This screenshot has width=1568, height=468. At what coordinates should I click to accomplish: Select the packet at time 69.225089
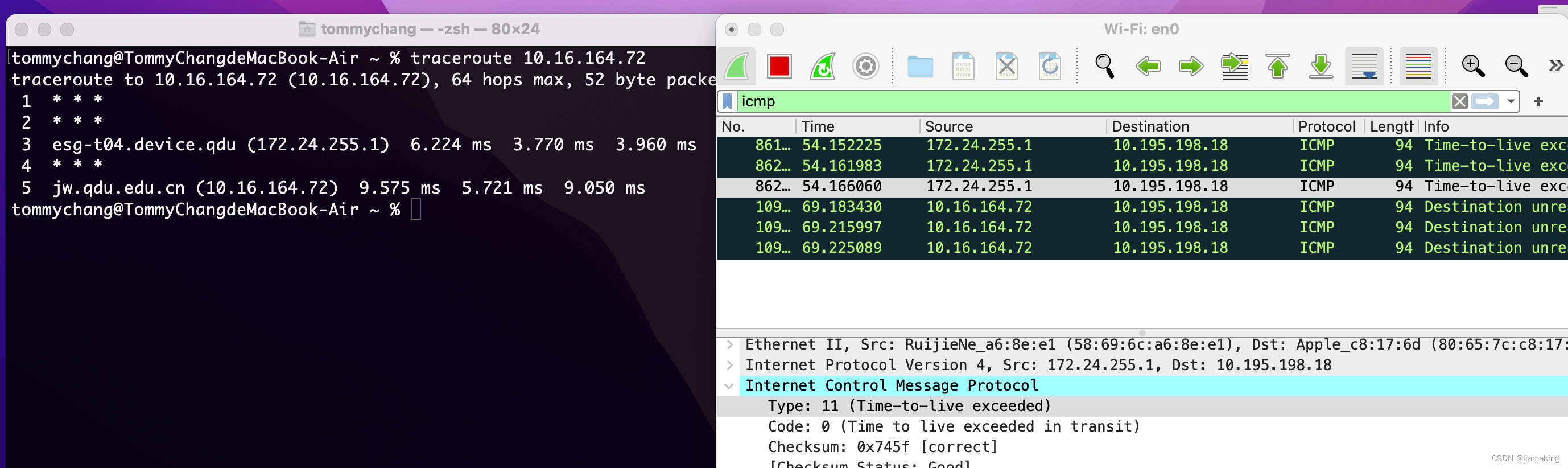tap(1142, 248)
